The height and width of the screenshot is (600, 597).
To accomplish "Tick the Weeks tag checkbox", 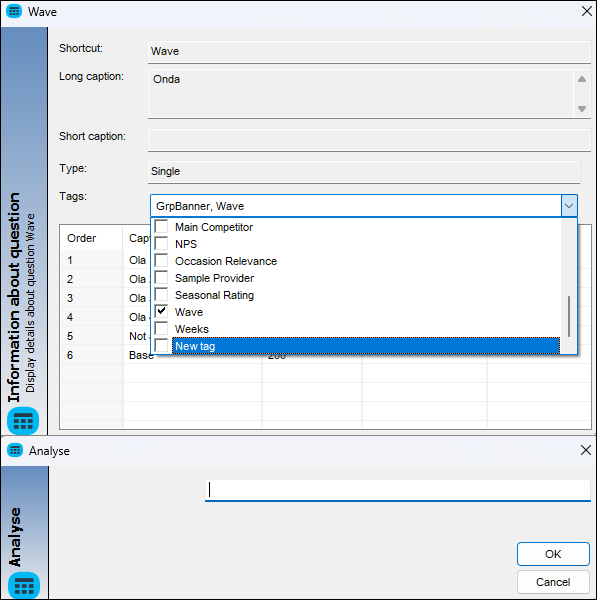I will tap(161, 328).
